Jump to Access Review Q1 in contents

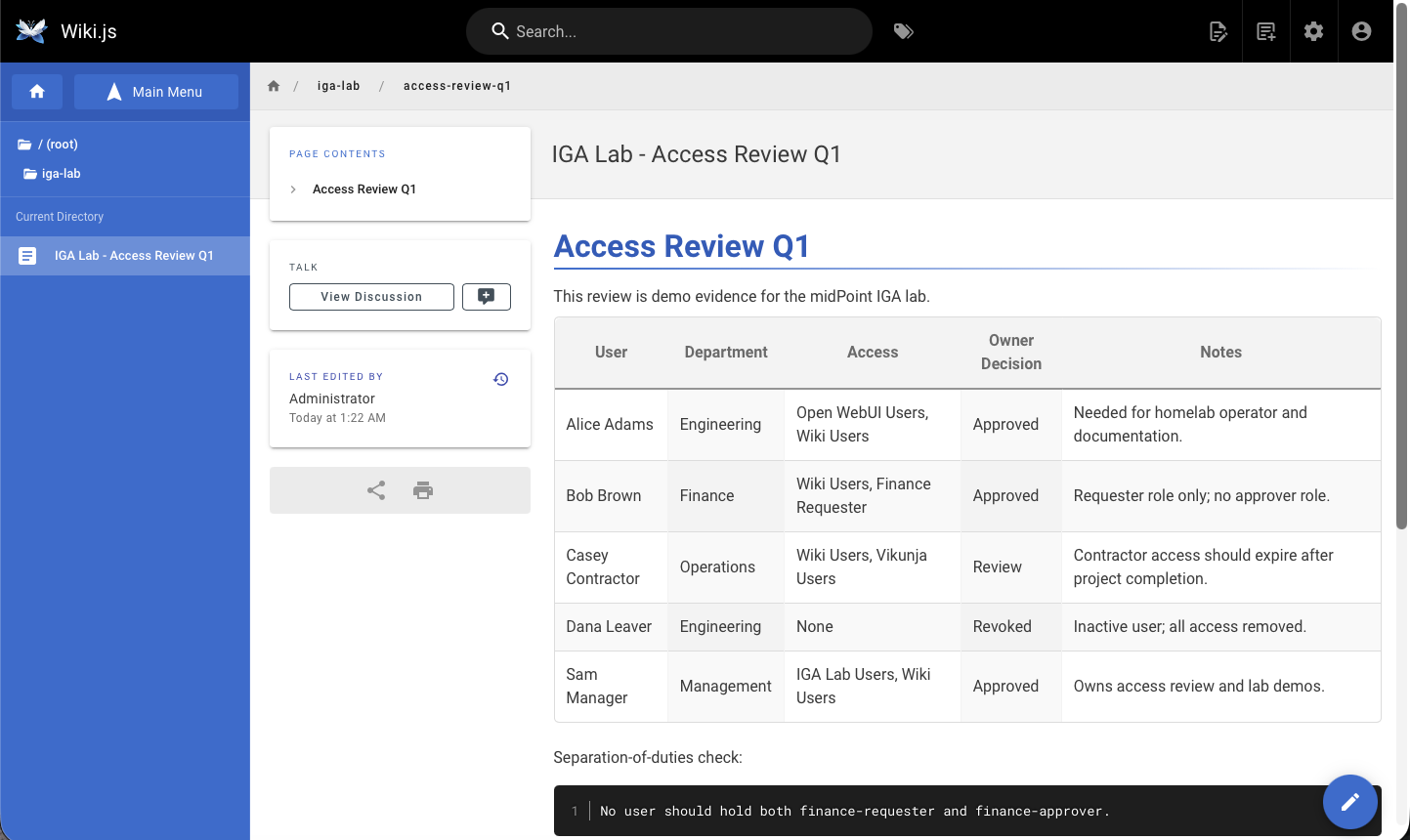[x=364, y=189]
